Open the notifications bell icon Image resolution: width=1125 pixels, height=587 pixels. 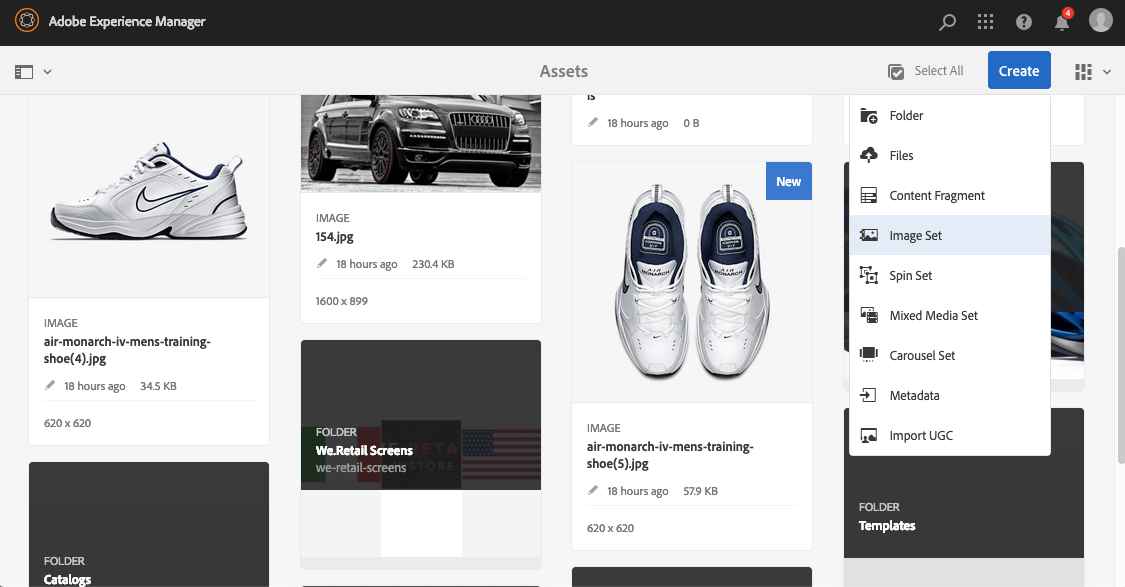tap(1062, 22)
